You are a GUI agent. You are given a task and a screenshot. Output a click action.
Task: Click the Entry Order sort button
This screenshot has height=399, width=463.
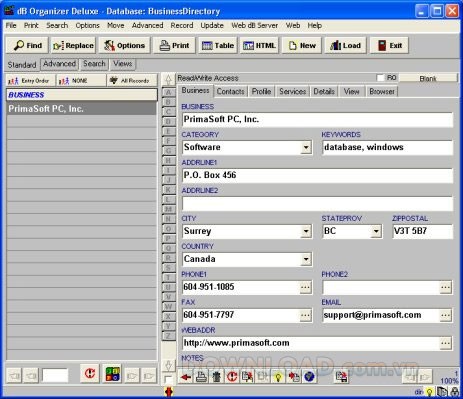pos(30,81)
